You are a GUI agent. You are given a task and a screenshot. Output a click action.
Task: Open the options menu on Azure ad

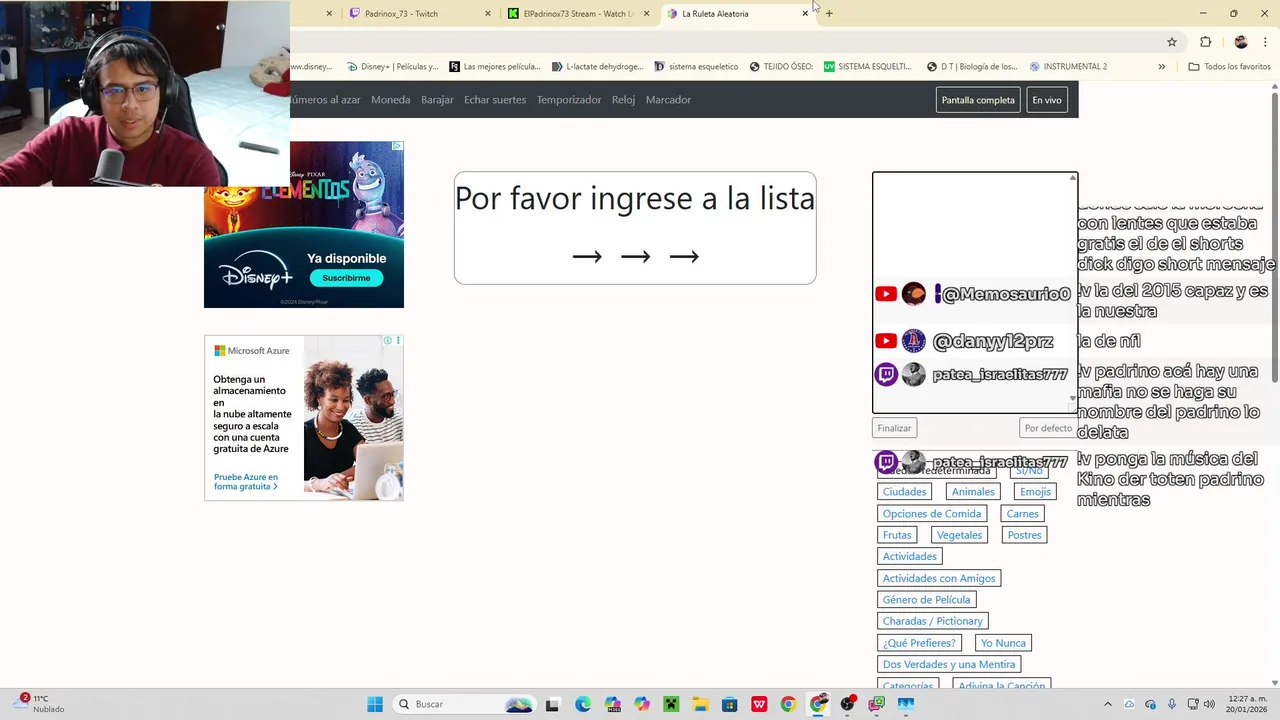coord(398,340)
